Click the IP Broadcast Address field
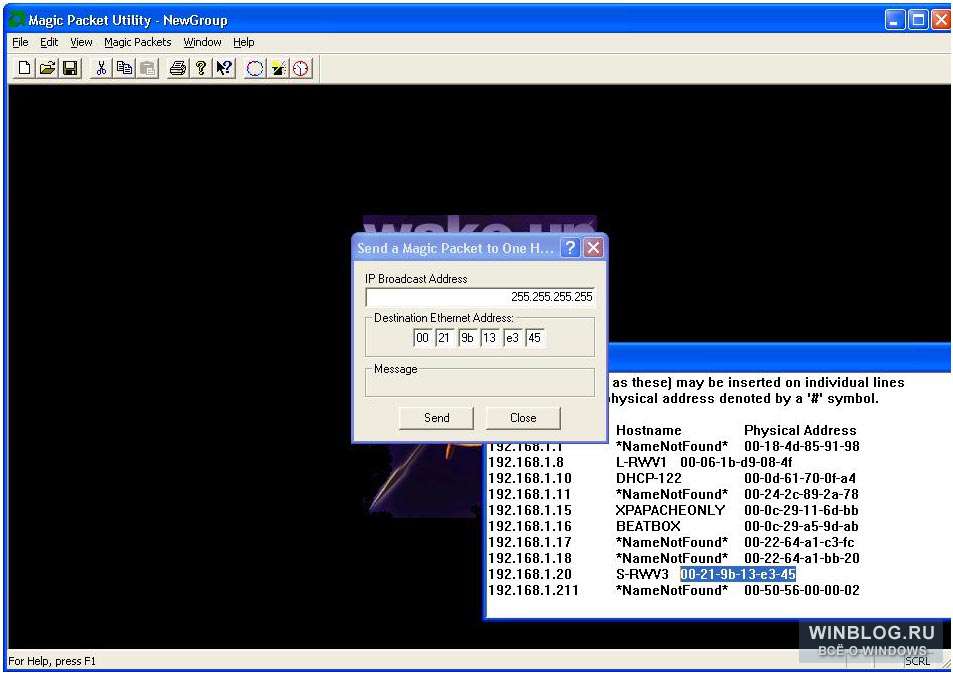 click(x=480, y=297)
